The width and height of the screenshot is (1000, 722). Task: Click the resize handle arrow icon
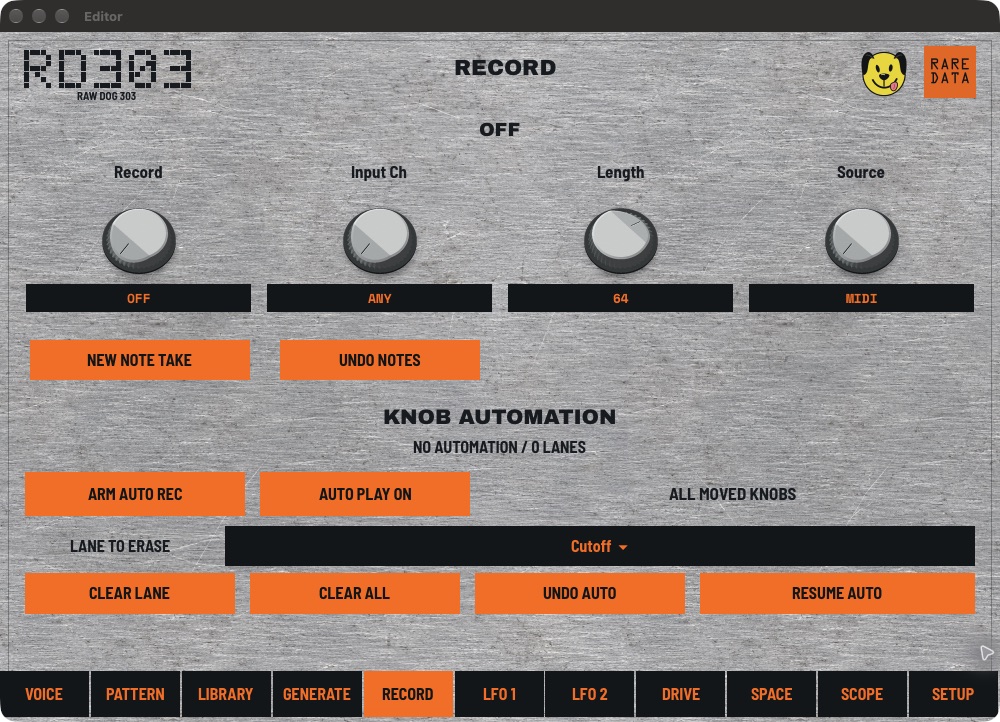(986, 652)
